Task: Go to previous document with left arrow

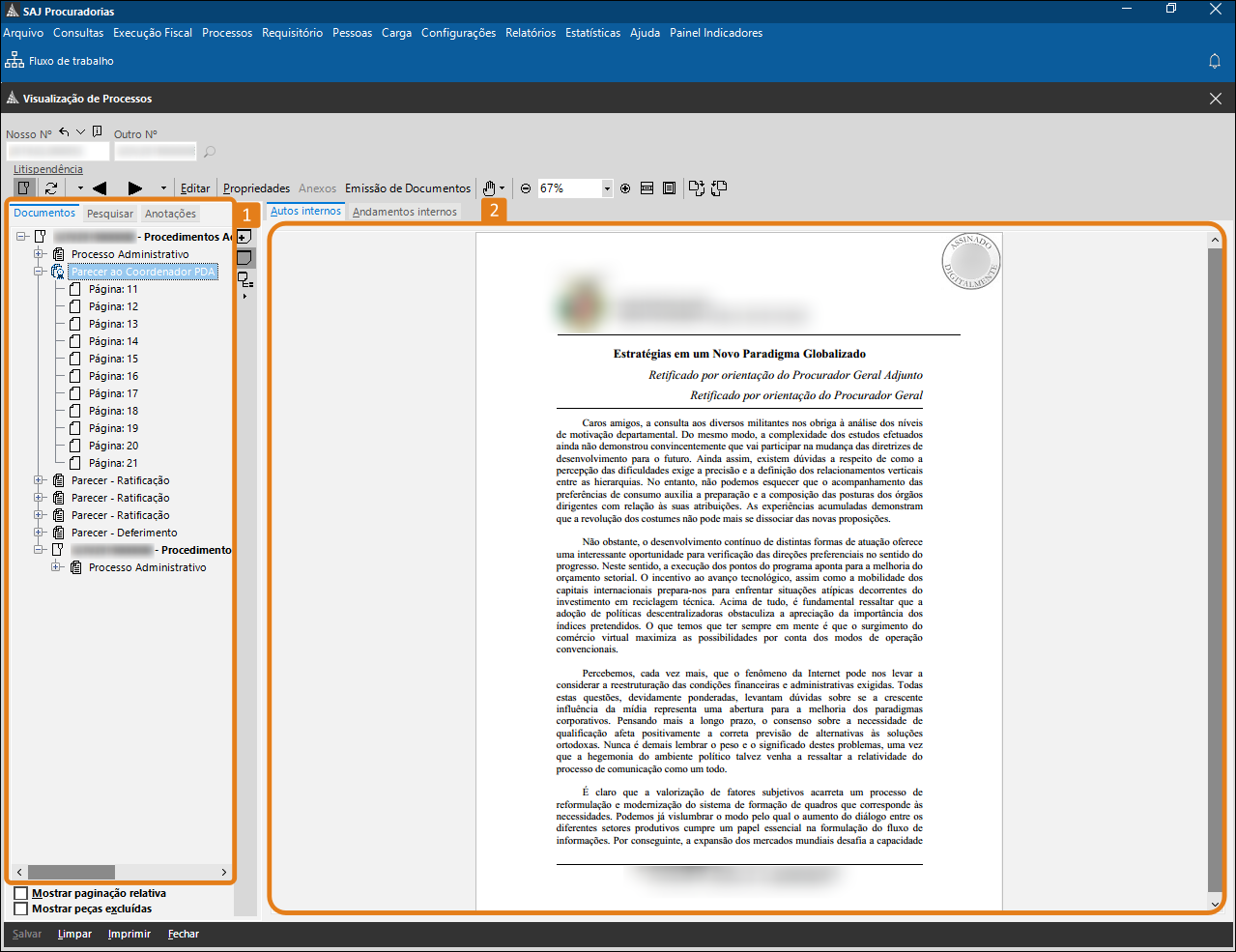Action: [99, 188]
